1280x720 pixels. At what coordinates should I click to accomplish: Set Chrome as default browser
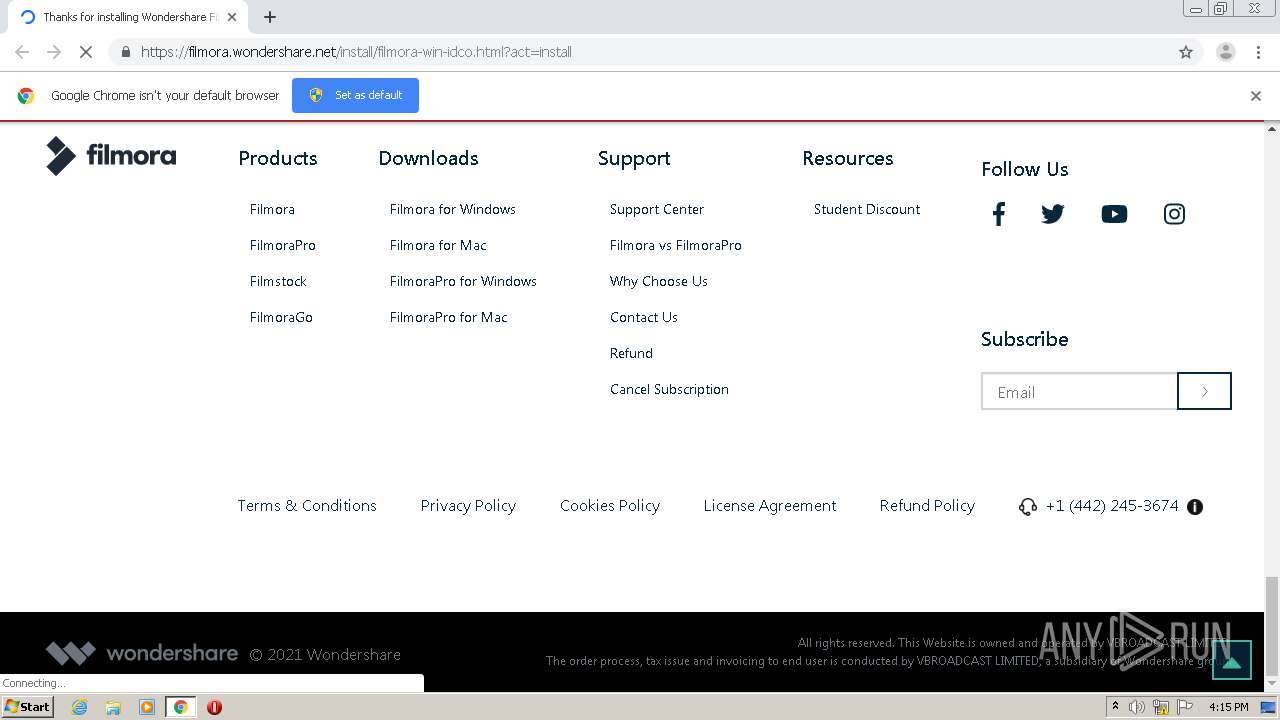pyautogui.click(x=355, y=95)
